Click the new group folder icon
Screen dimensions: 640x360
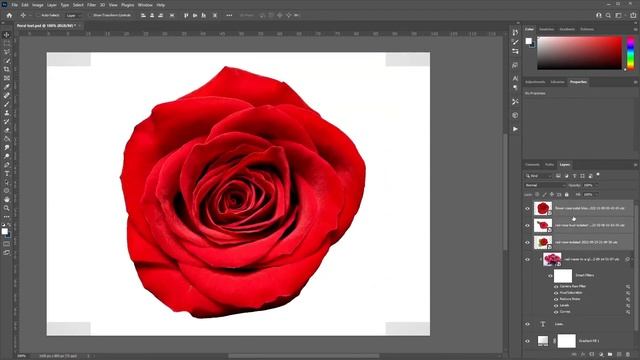[x=610, y=354]
